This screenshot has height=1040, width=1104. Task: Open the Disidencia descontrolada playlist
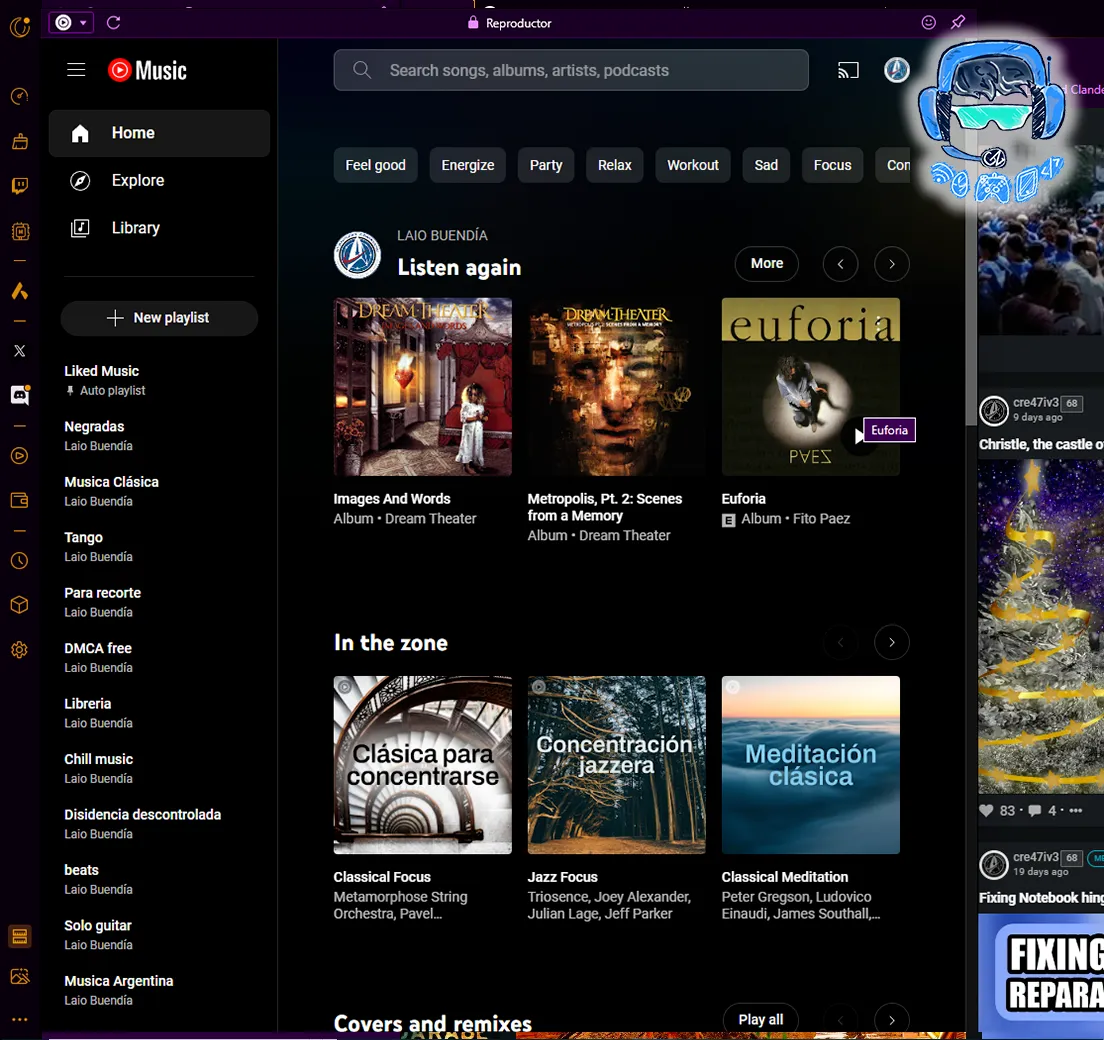coord(159,824)
